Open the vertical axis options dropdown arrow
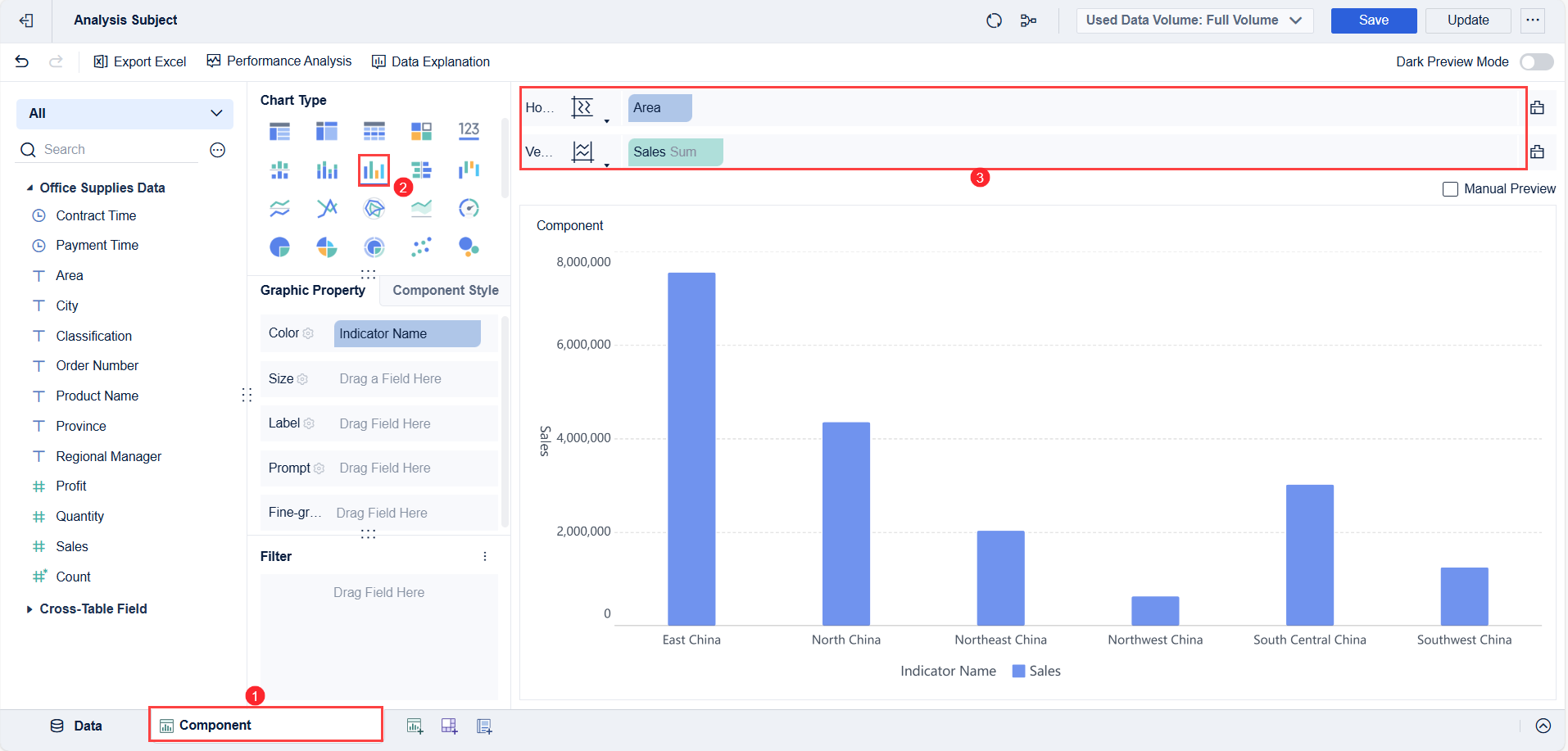The width and height of the screenshot is (1568, 751). [x=606, y=165]
